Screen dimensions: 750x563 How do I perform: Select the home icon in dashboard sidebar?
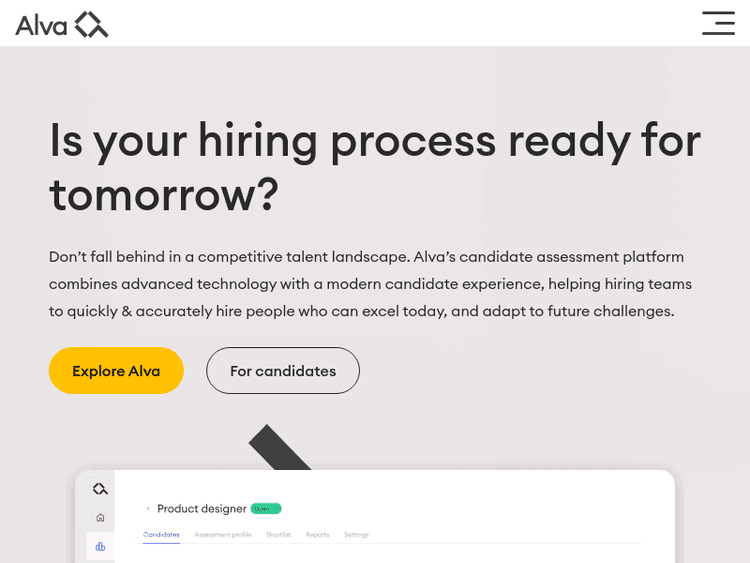[x=100, y=517]
